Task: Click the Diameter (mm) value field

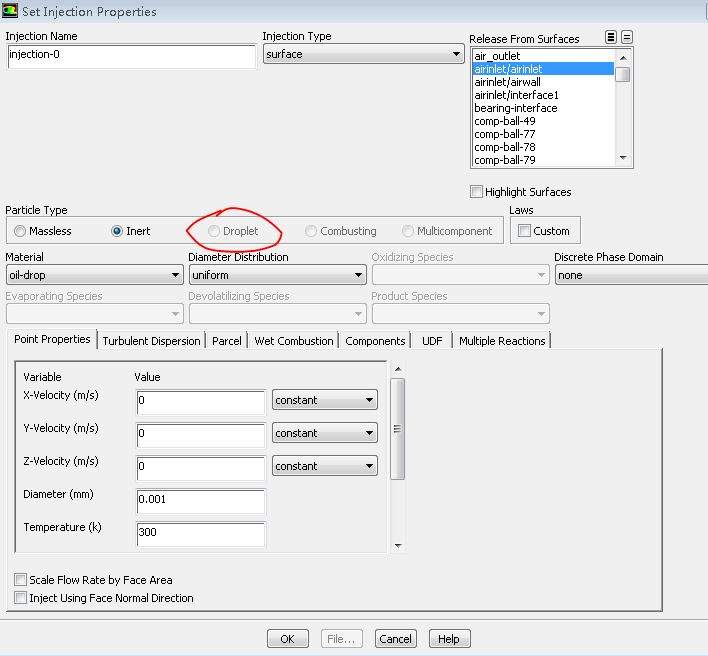Action: click(x=201, y=501)
